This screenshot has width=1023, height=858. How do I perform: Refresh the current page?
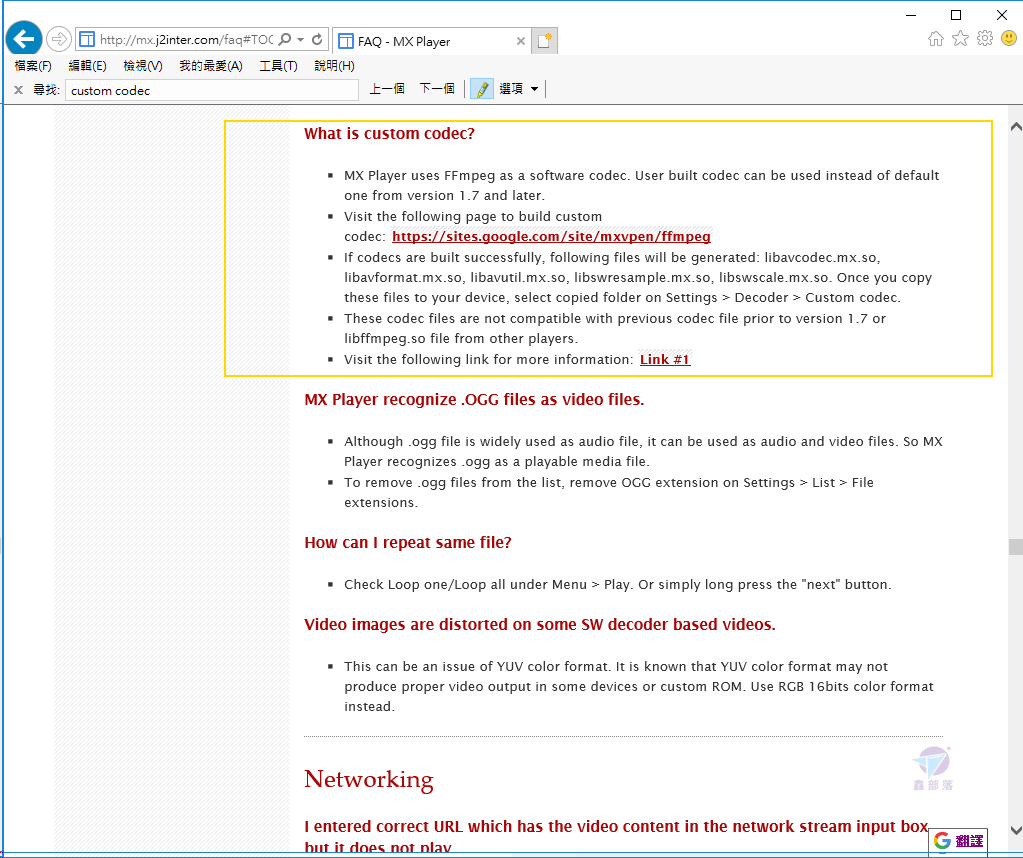[x=317, y=40]
